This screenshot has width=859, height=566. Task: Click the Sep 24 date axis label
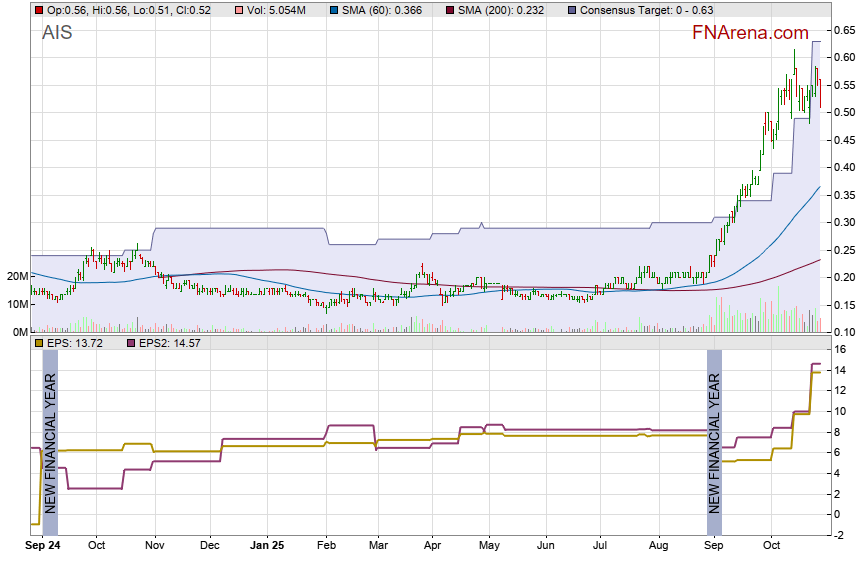44,546
